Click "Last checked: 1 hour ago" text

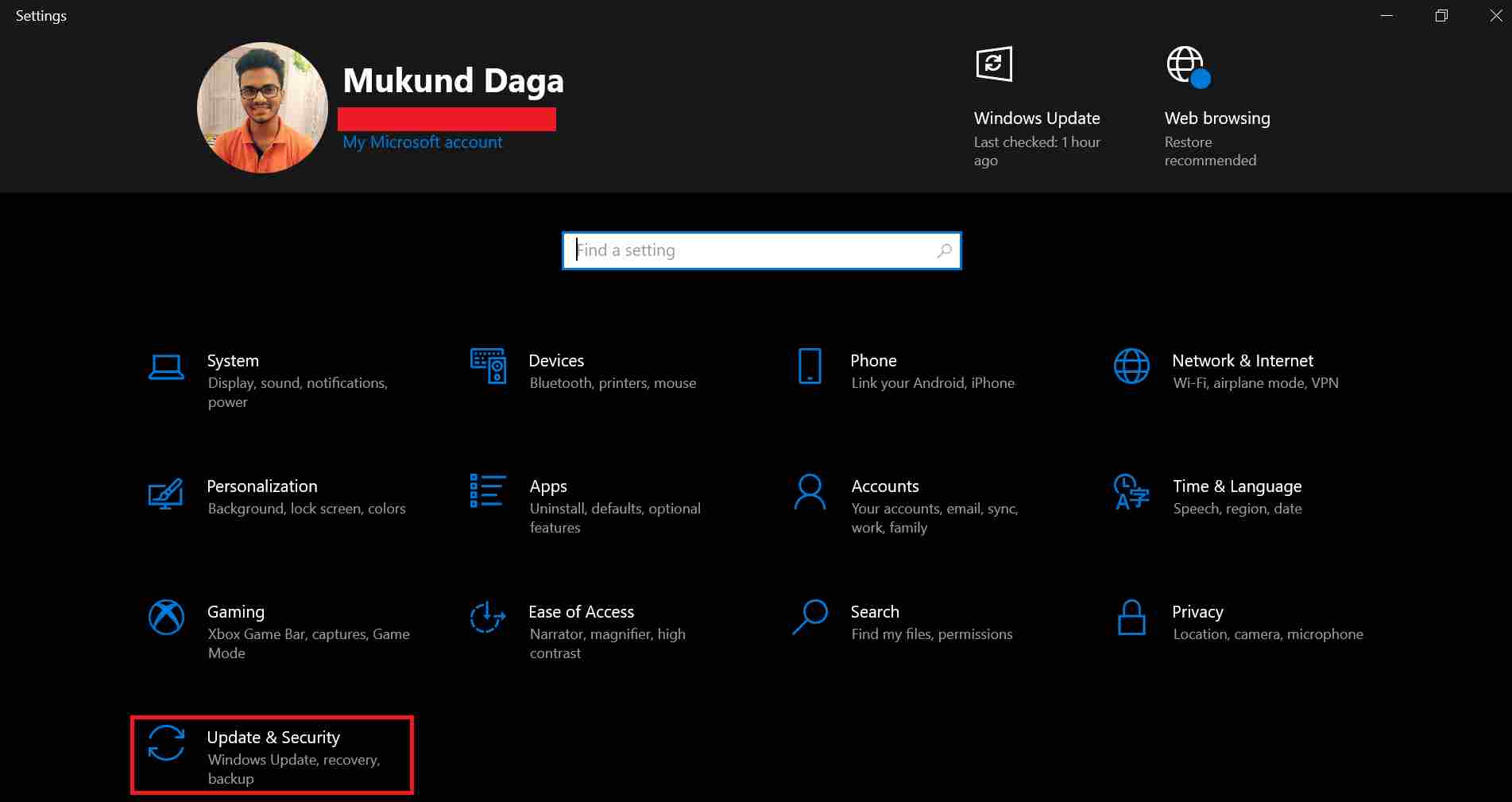[1037, 151]
